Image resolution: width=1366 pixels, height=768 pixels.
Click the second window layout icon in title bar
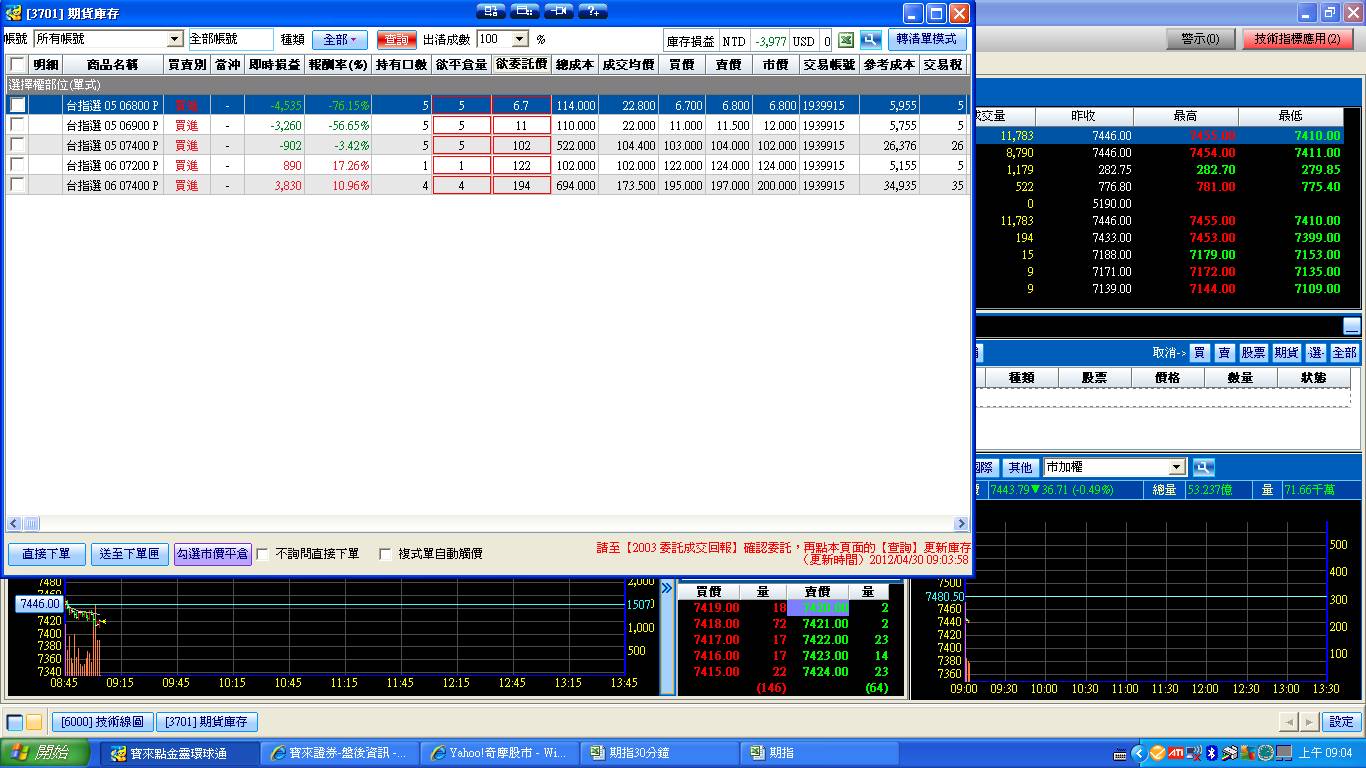(x=524, y=11)
